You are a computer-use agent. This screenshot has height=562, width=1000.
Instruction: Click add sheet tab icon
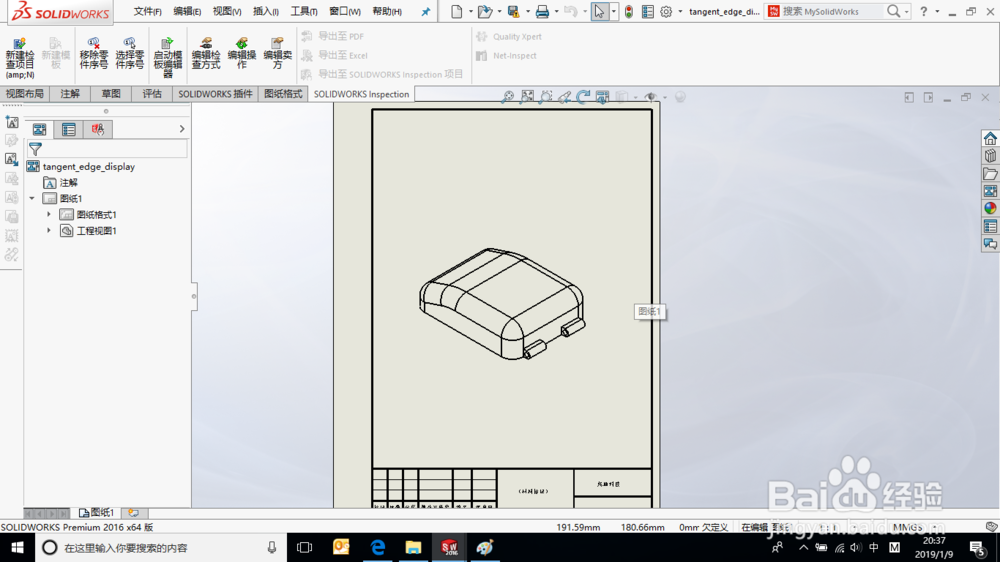(133, 512)
